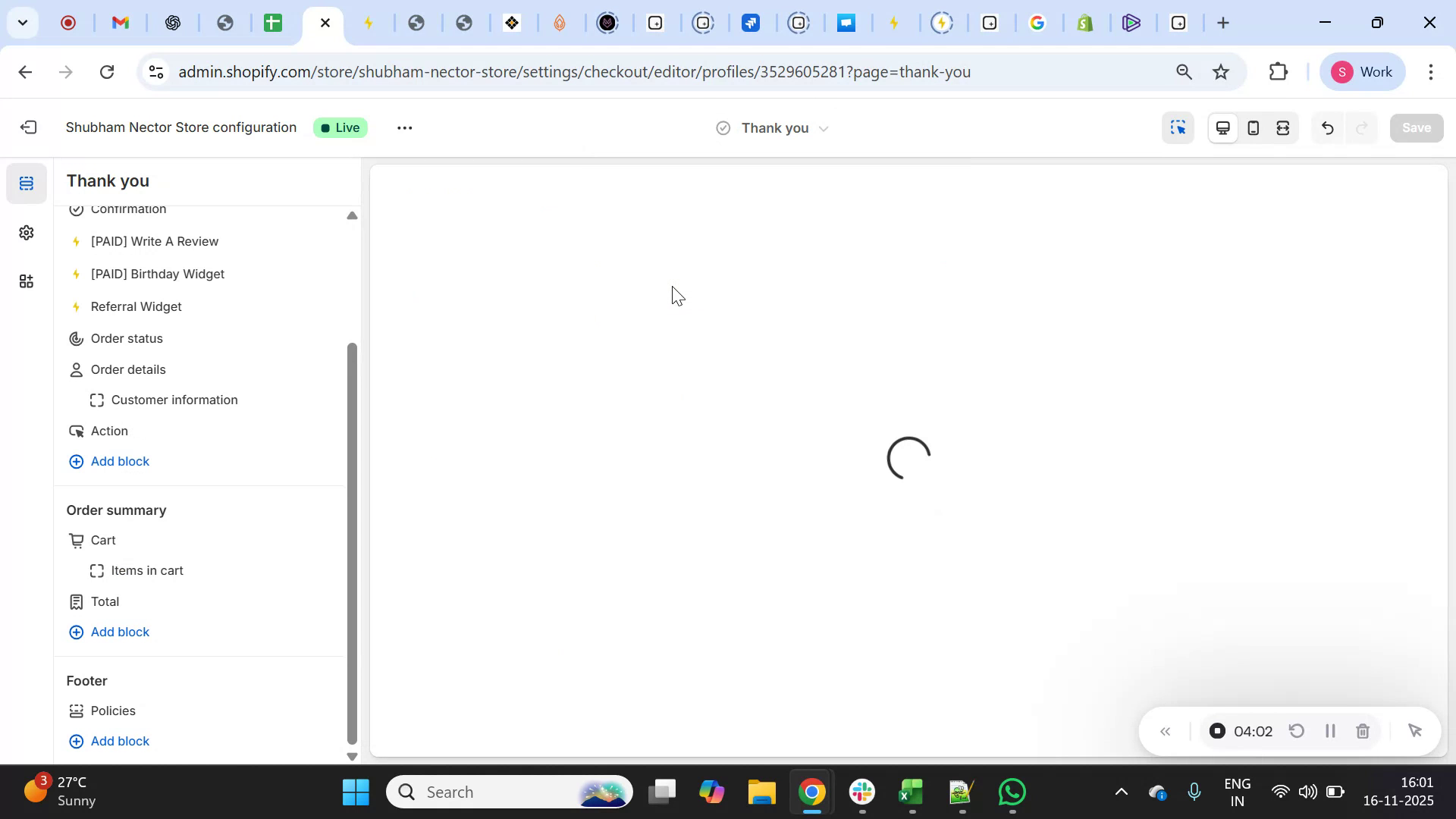Open Customer information under Order details

tap(174, 400)
